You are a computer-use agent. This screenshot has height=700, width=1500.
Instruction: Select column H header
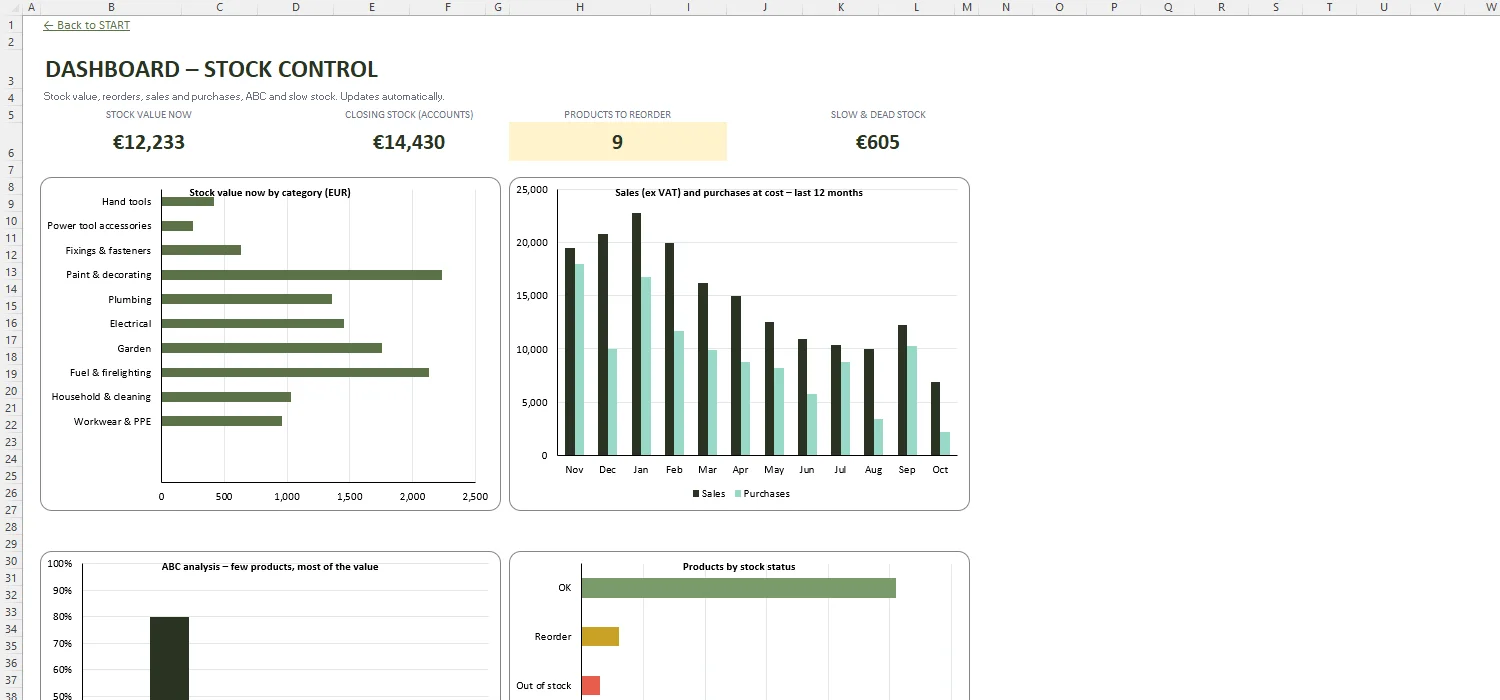(580, 7)
